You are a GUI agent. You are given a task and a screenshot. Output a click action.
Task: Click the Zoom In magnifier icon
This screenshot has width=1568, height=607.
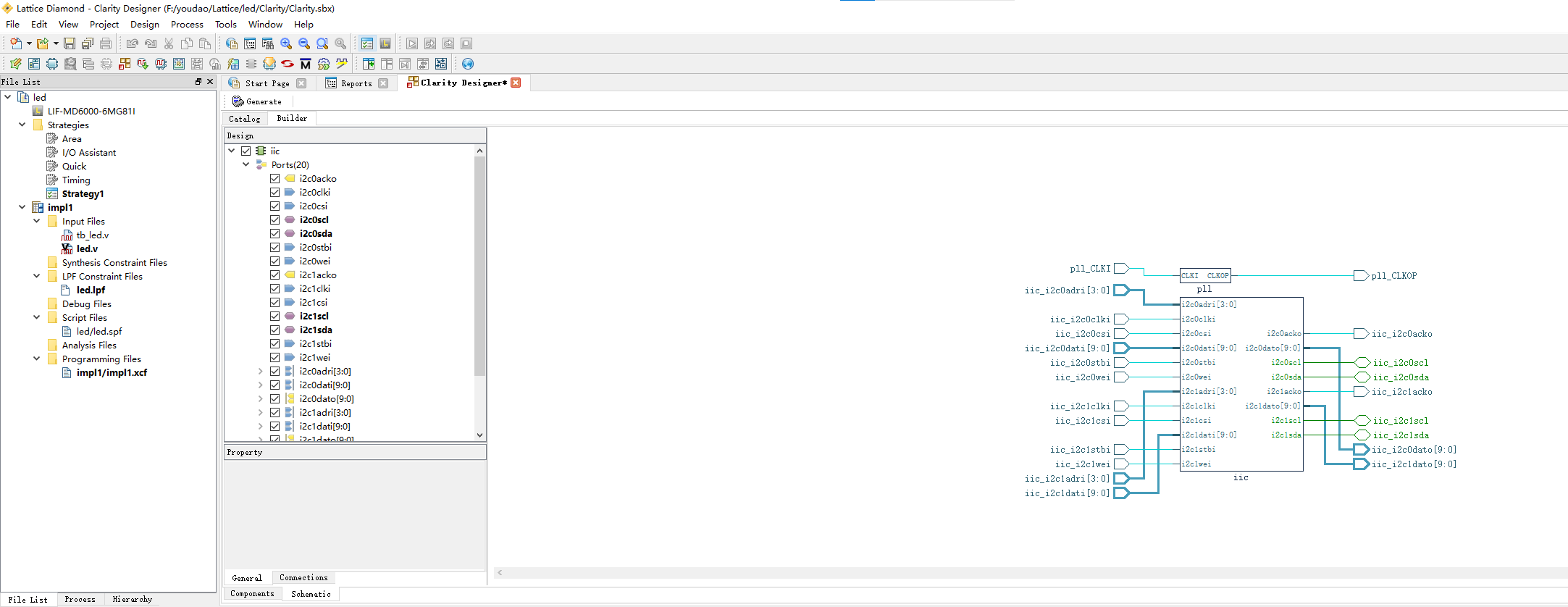[x=286, y=43]
